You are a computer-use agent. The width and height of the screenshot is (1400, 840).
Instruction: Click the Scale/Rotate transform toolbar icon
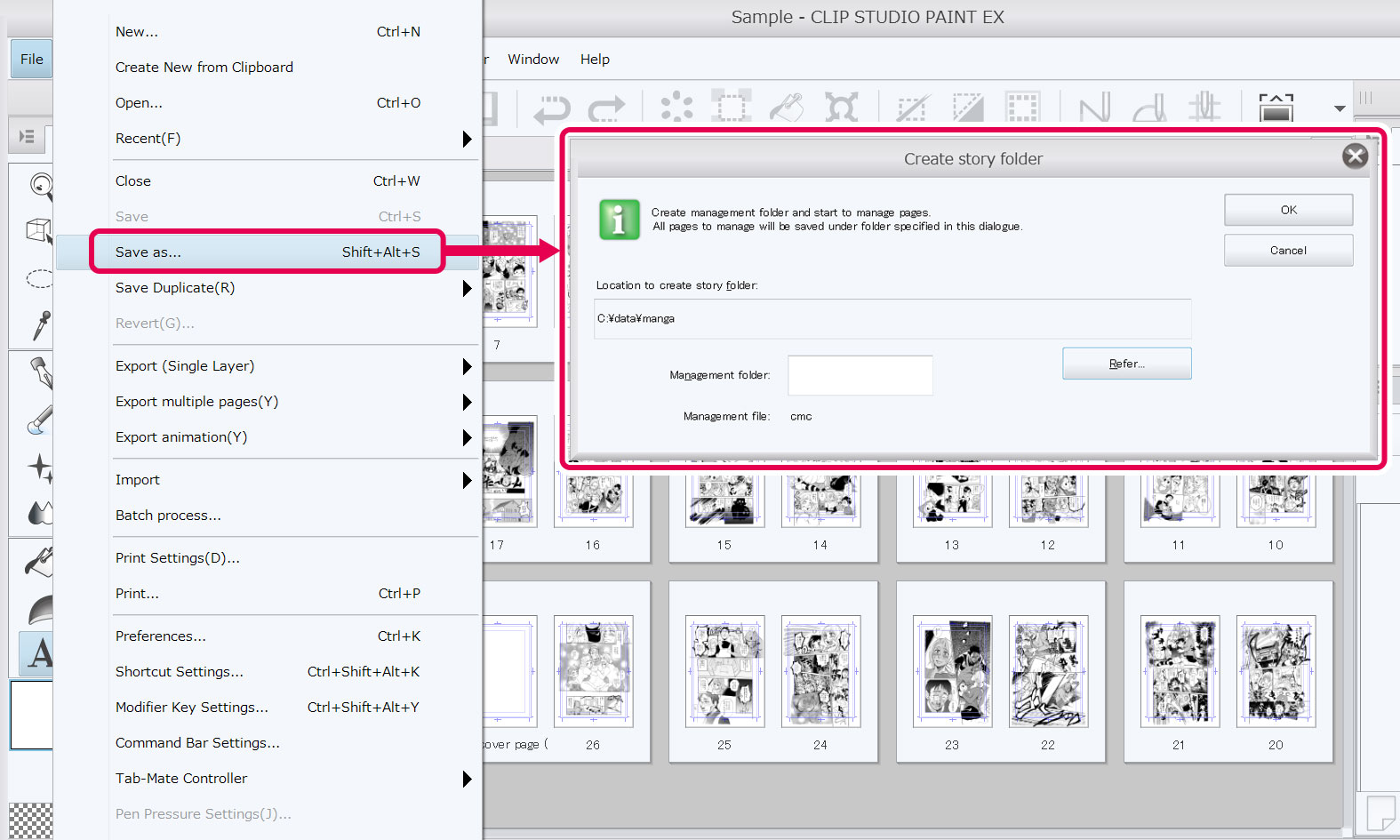click(841, 108)
